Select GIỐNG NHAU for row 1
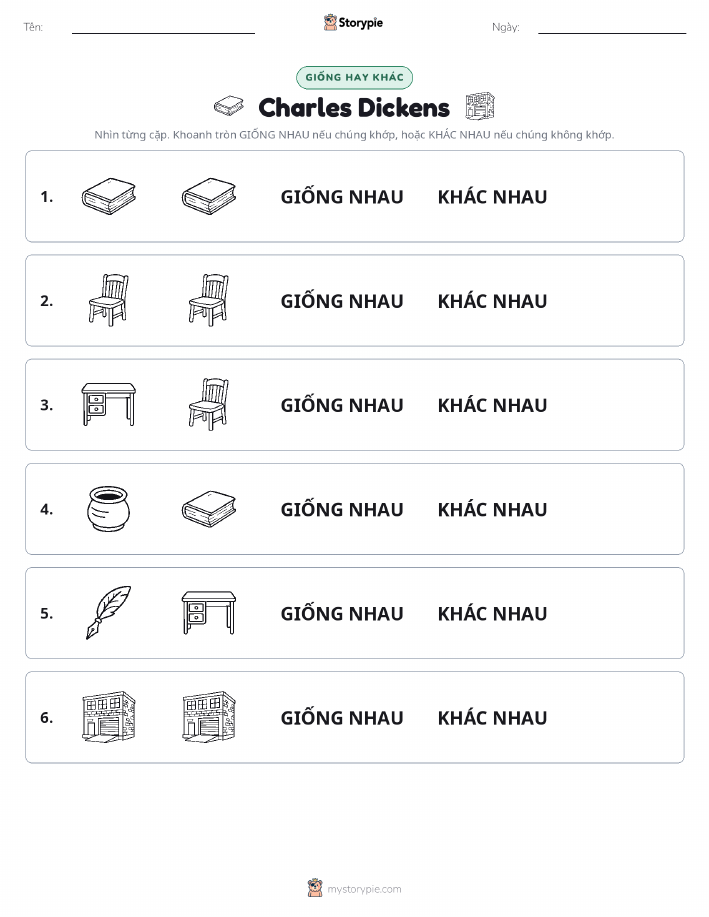This screenshot has height=917, width=709. click(342, 197)
